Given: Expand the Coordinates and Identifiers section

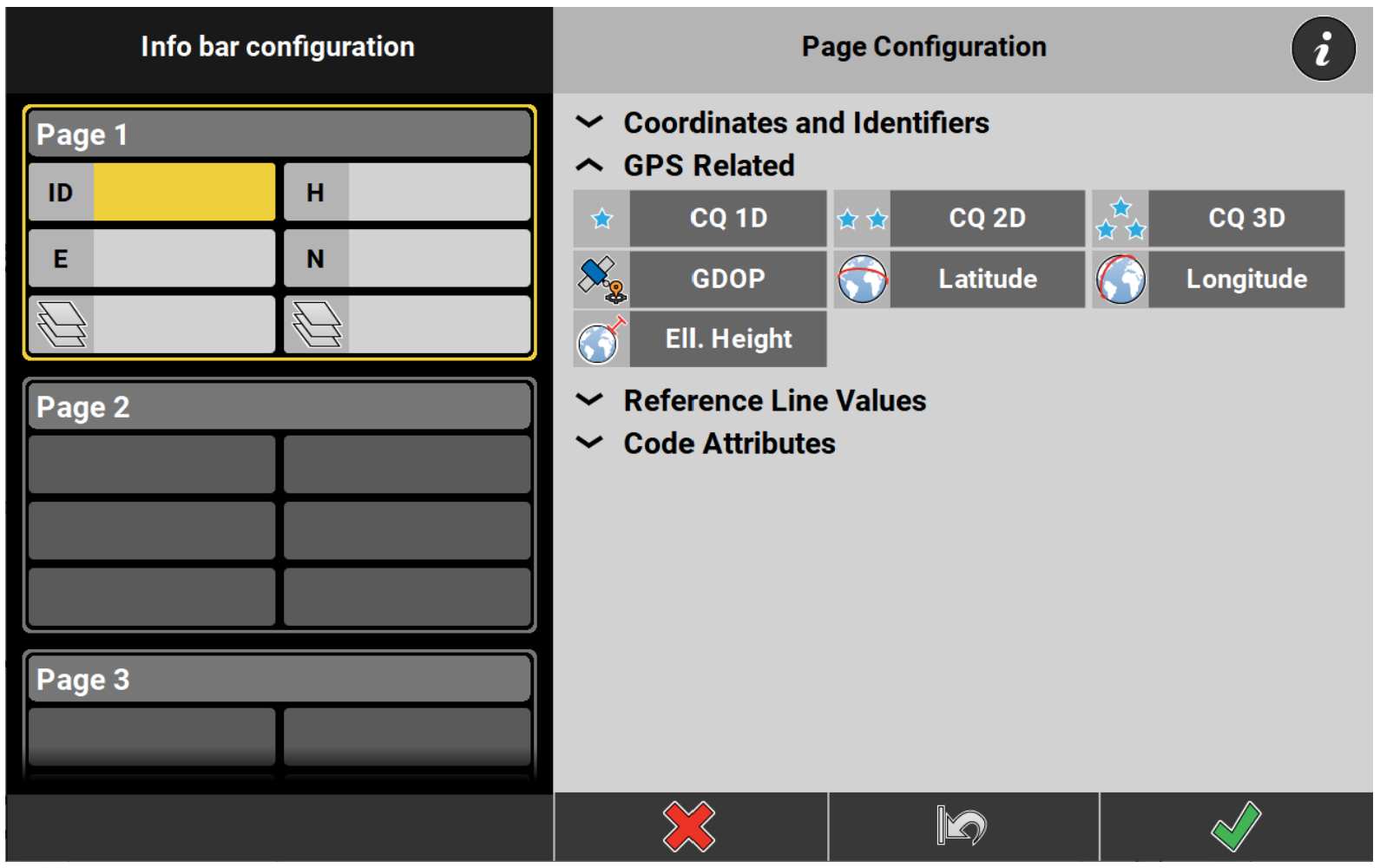Looking at the screenshot, I should coord(589,122).
